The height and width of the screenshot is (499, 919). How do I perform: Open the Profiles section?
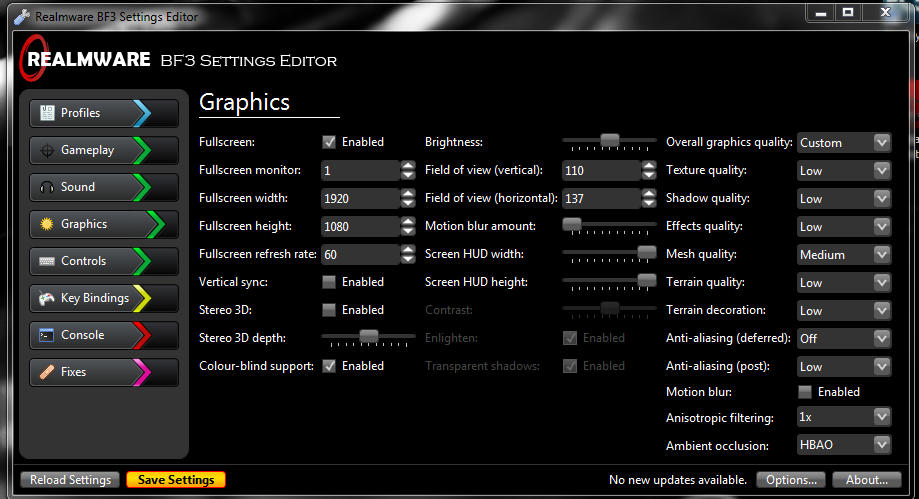pos(104,113)
